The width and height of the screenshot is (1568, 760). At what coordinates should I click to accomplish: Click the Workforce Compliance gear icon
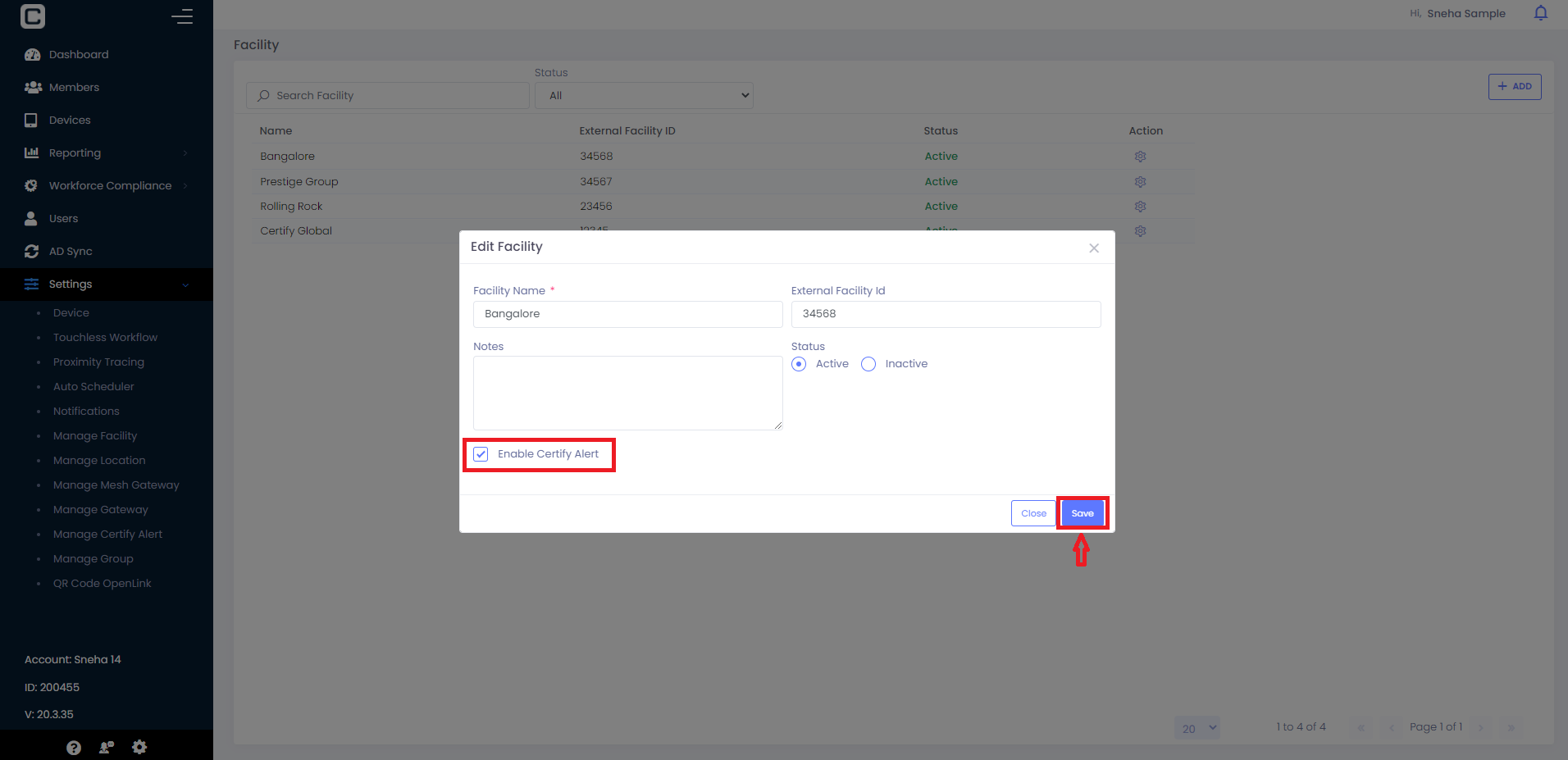pyautogui.click(x=31, y=185)
